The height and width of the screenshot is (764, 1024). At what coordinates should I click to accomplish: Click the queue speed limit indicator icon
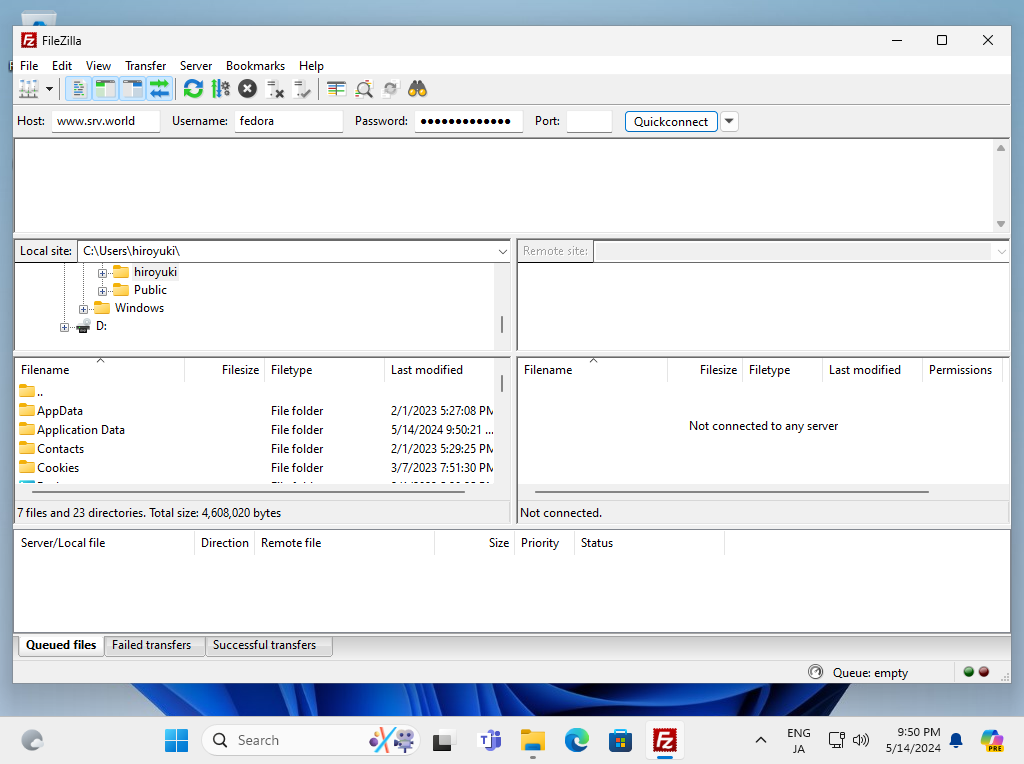coord(816,672)
